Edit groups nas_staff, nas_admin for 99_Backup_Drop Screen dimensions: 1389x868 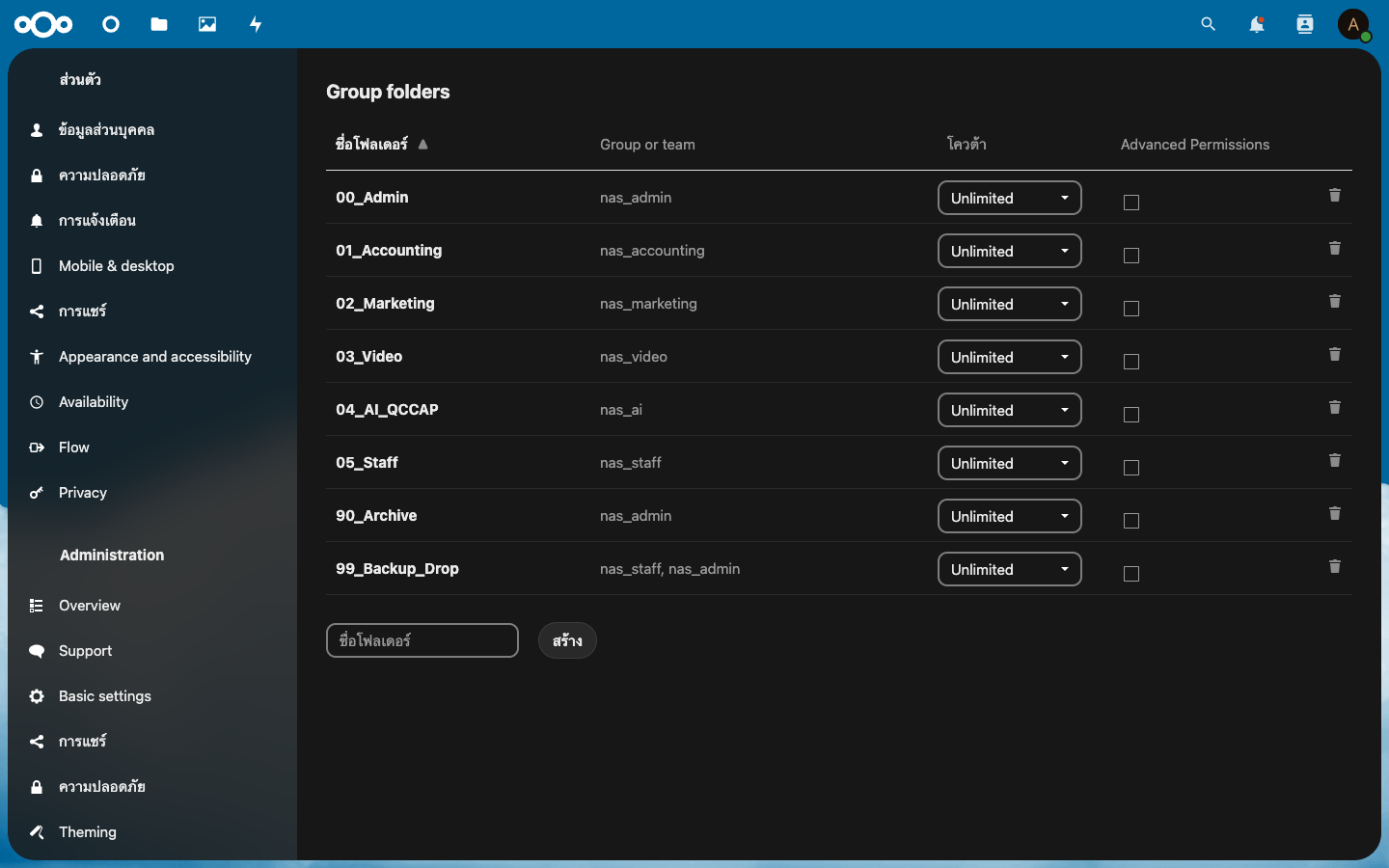[669, 569]
